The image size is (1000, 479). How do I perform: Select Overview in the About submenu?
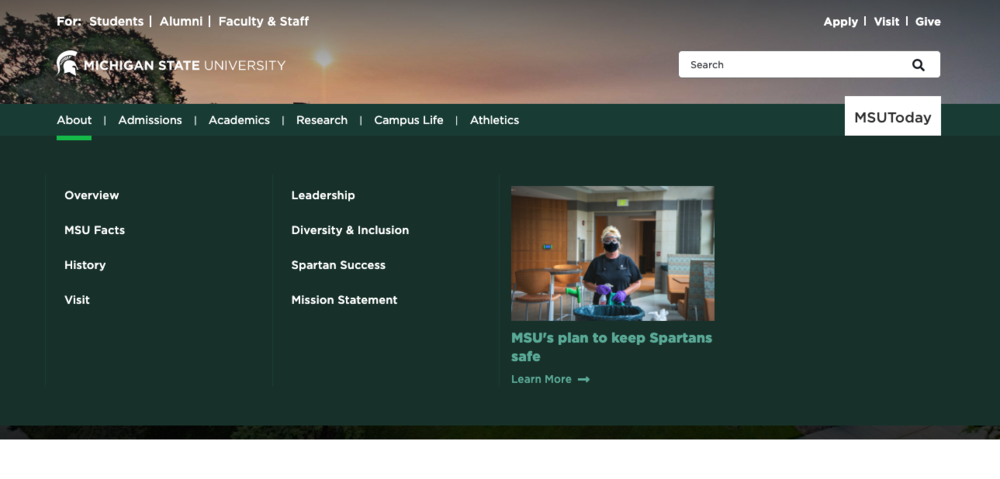[92, 195]
